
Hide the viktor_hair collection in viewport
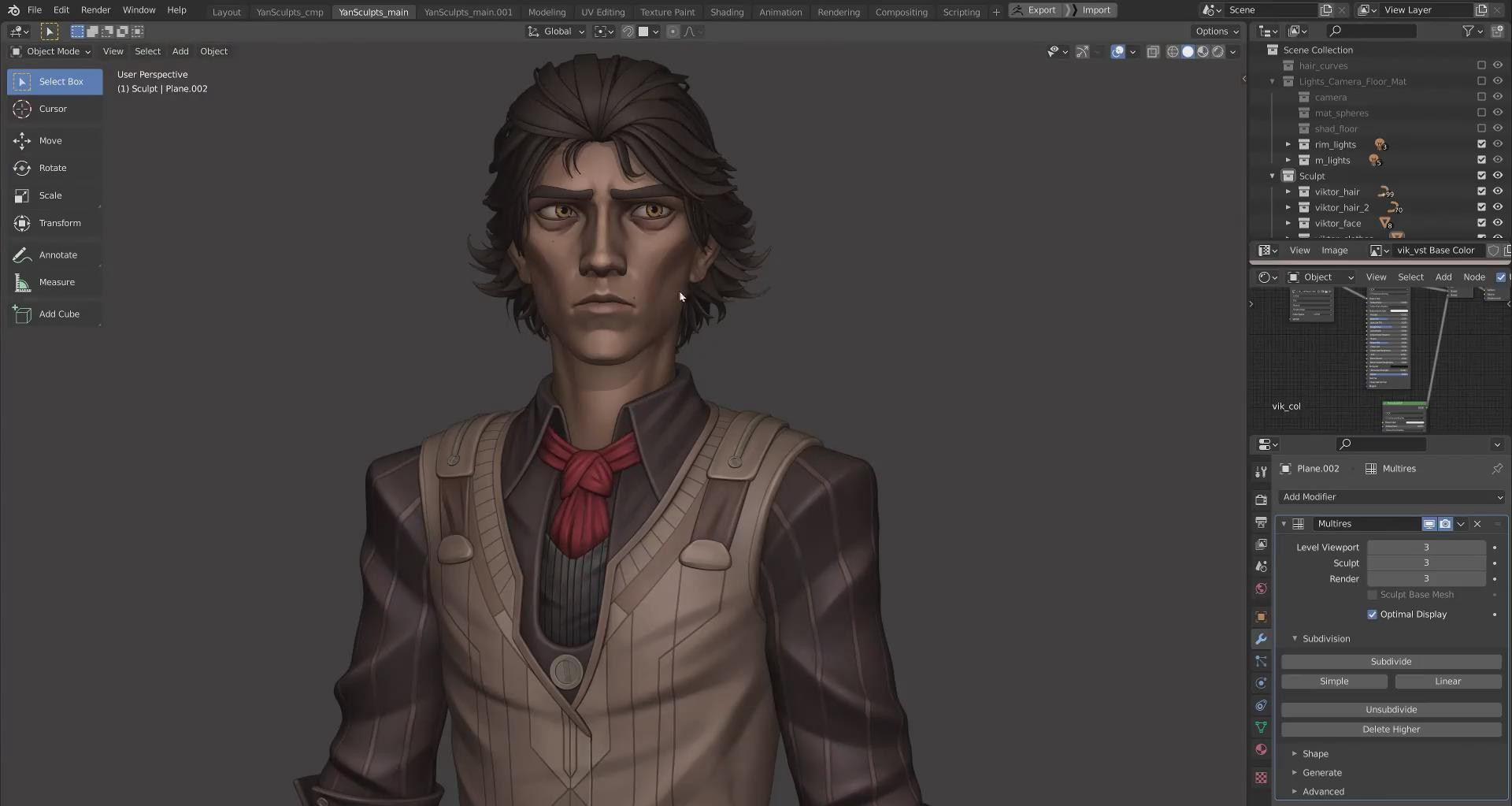coord(1498,191)
